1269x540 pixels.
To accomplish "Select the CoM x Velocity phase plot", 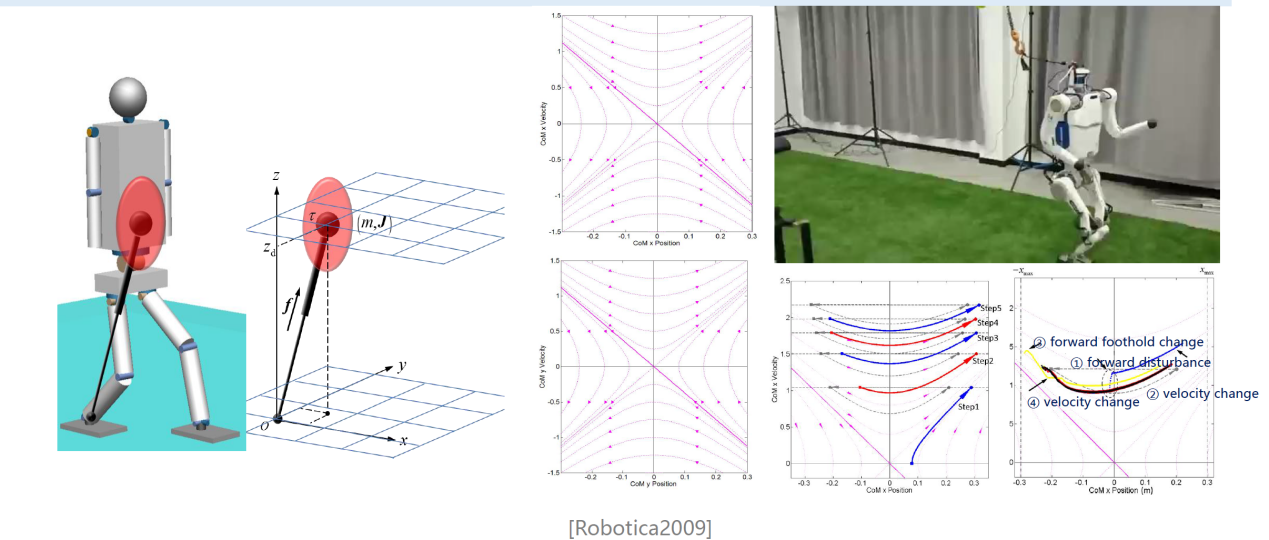I will (x=651, y=128).
